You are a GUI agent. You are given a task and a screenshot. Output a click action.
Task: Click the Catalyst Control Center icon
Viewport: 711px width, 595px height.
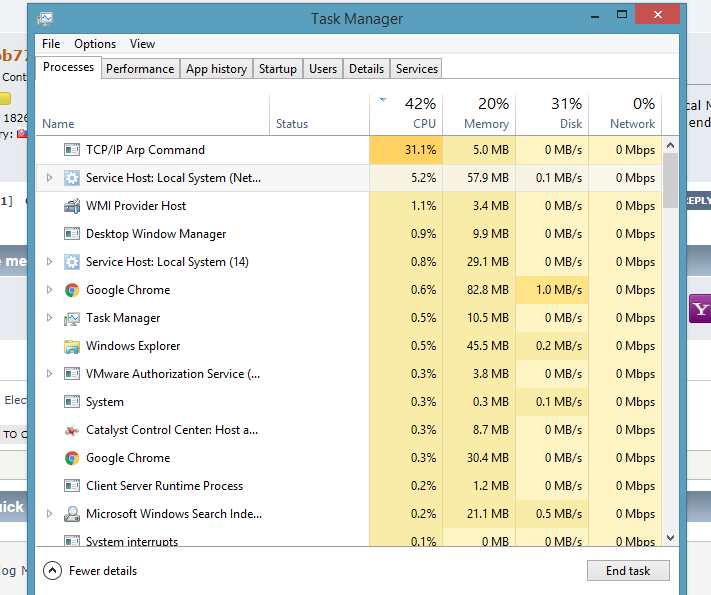[x=72, y=430]
